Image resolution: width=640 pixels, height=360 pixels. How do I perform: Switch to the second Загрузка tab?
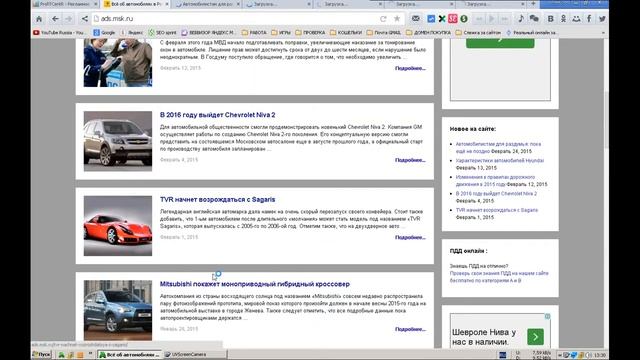click(349, 4)
